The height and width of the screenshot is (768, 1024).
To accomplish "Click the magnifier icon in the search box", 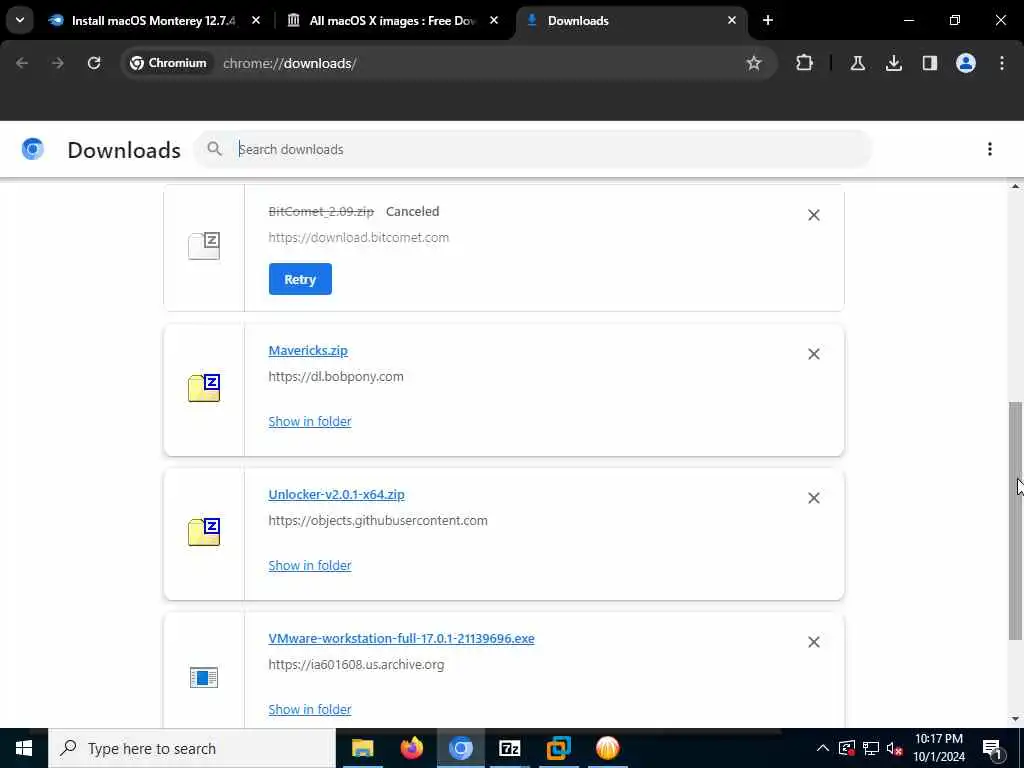I will pyautogui.click(x=214, y=149).
